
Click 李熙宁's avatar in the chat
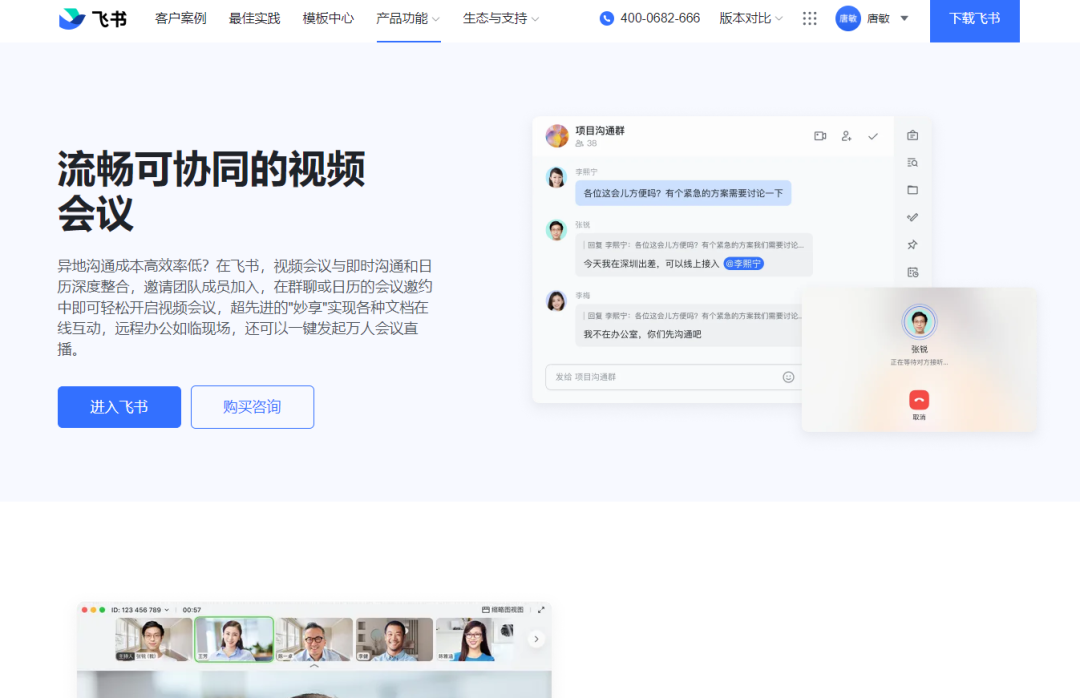tap(557, 177)
